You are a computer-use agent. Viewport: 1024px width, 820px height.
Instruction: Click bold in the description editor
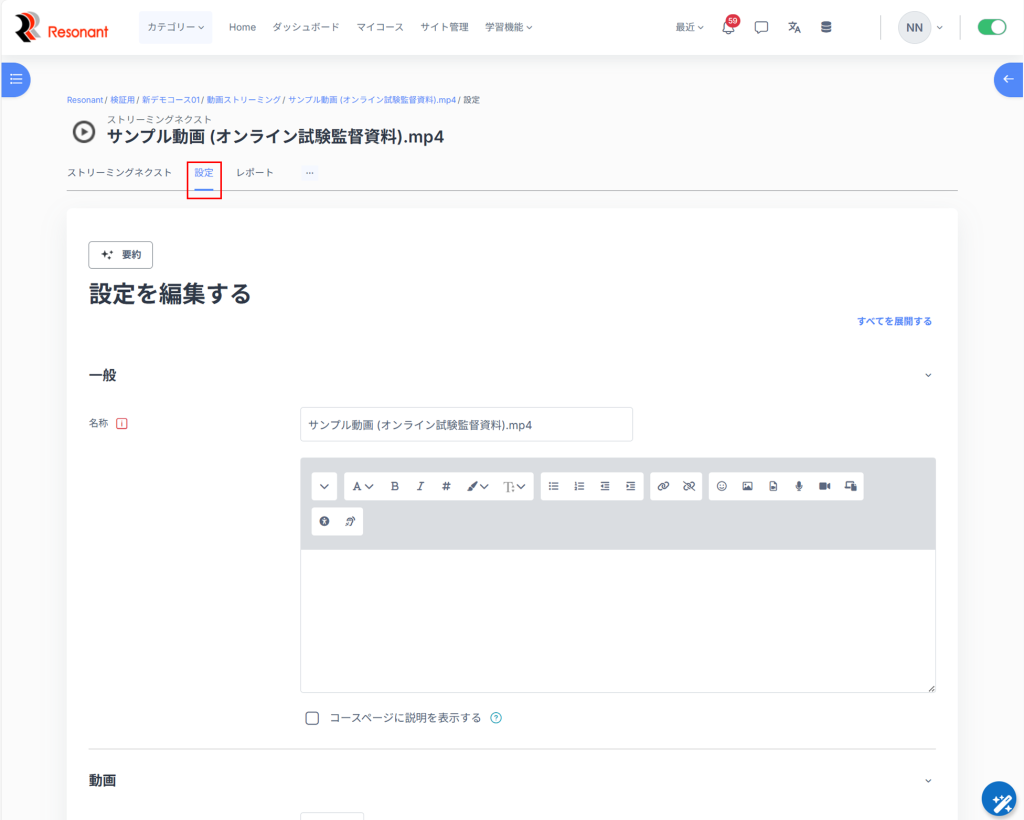tap(395, 486)
